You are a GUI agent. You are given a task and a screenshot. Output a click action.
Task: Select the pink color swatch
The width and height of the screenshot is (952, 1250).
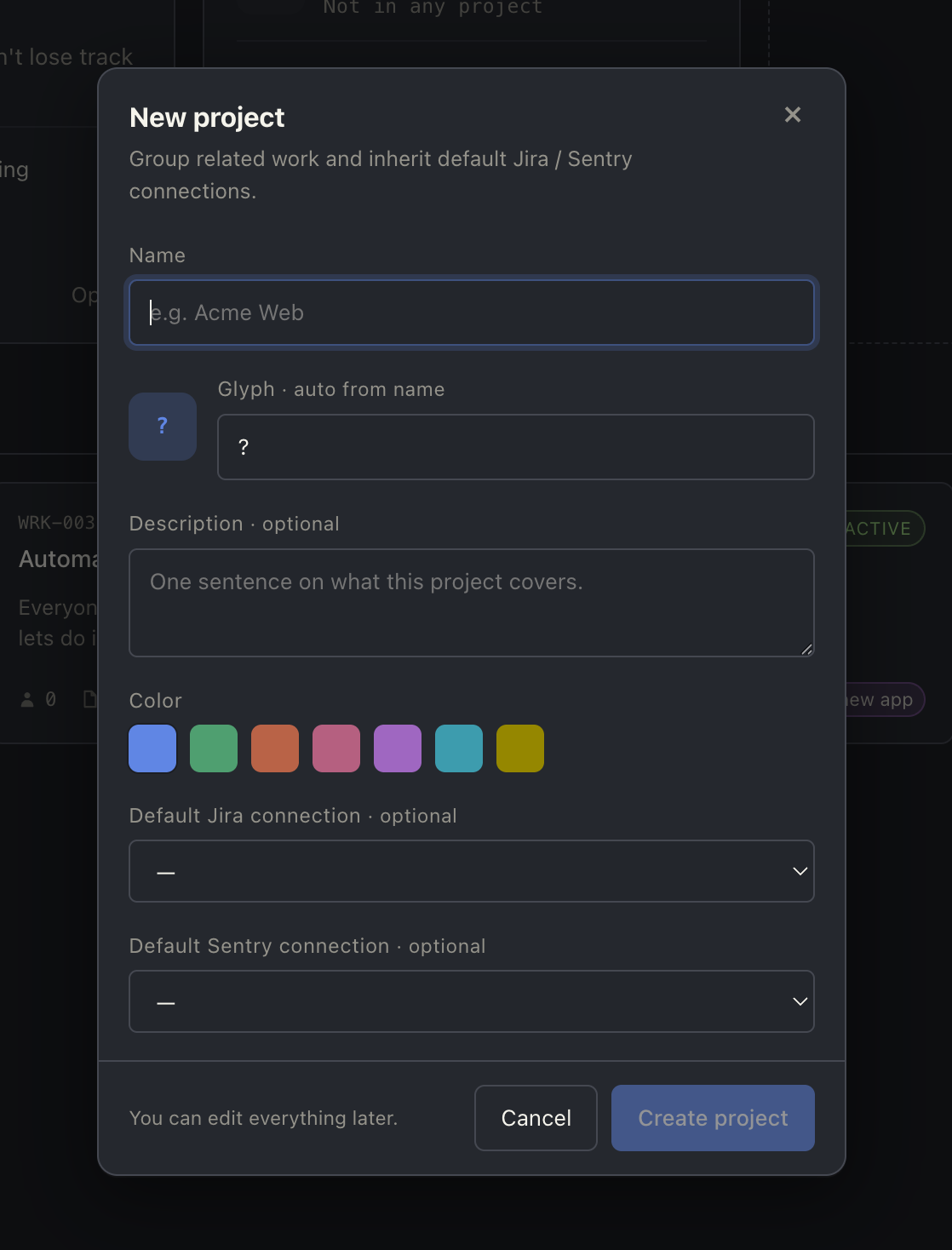coord(336,748)
